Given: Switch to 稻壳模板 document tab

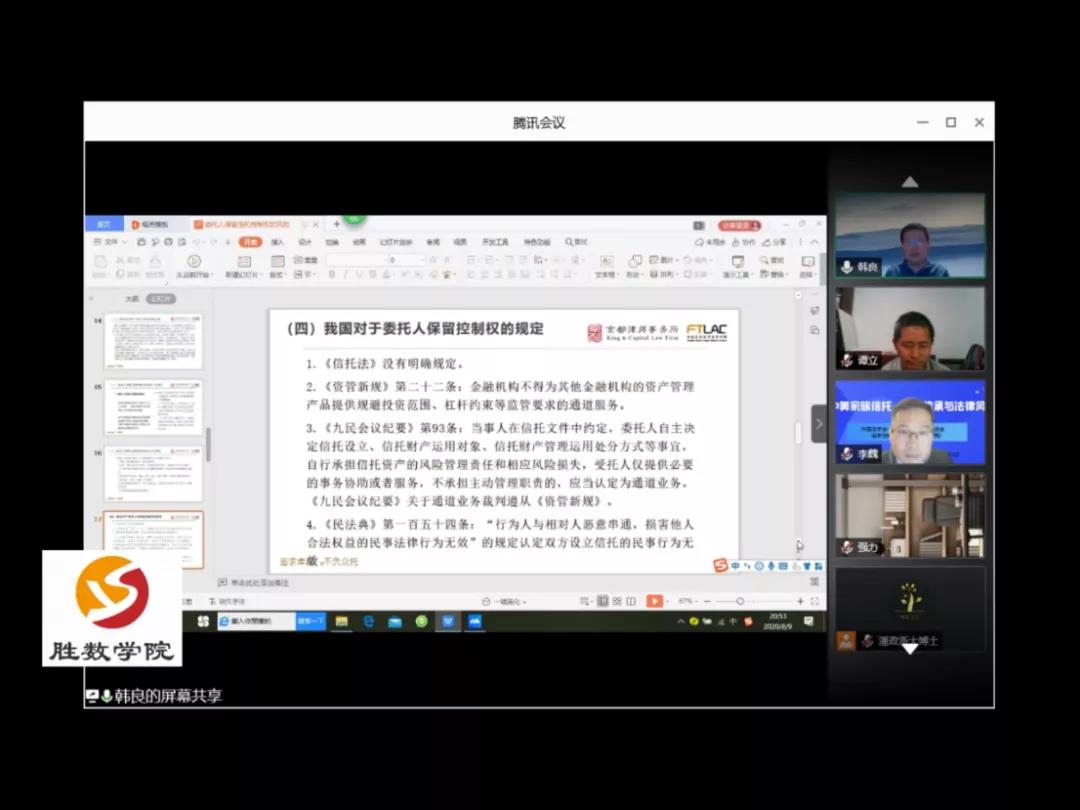Looking at the screenshot, I should tap(154, 225).
